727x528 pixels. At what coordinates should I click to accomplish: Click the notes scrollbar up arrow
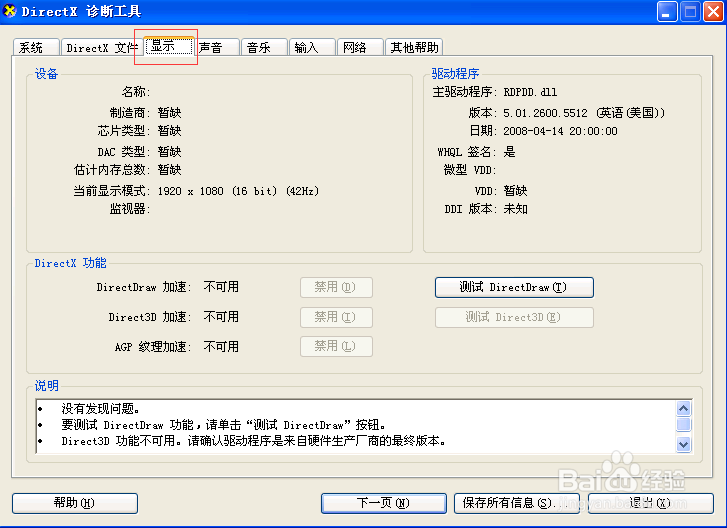point(683,408)
